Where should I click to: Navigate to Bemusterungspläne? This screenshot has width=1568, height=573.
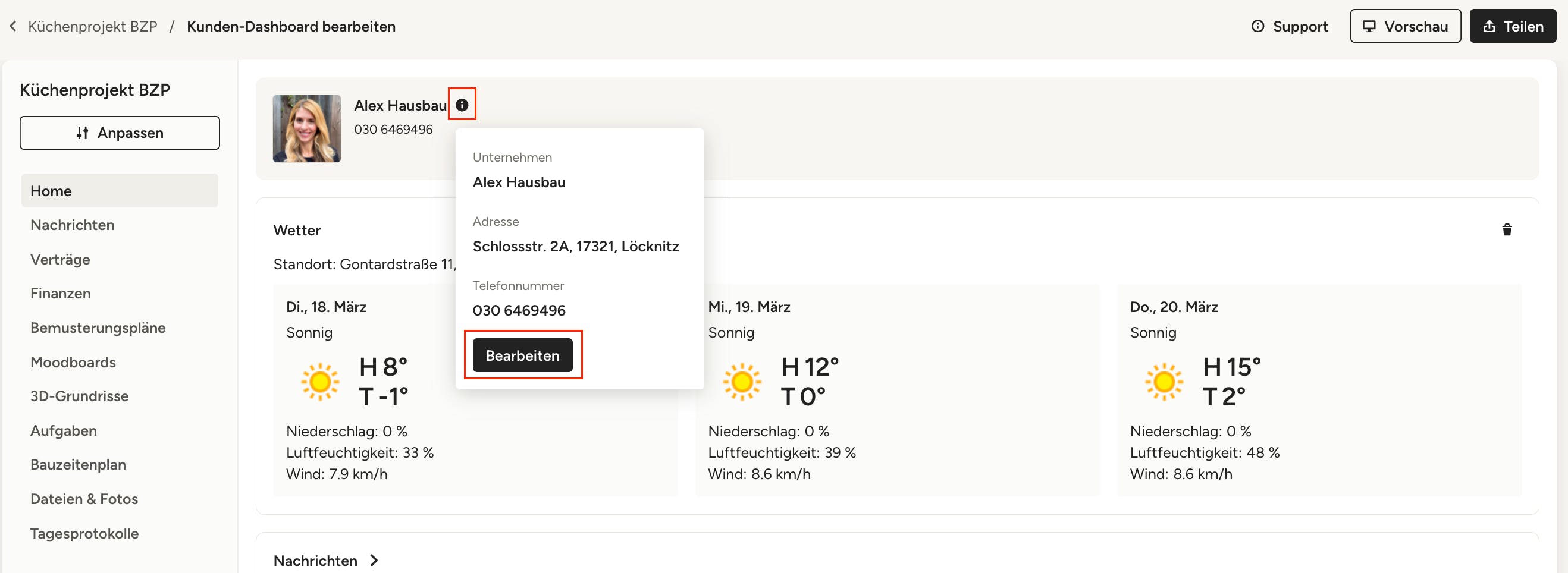click(x=98, y=328)
